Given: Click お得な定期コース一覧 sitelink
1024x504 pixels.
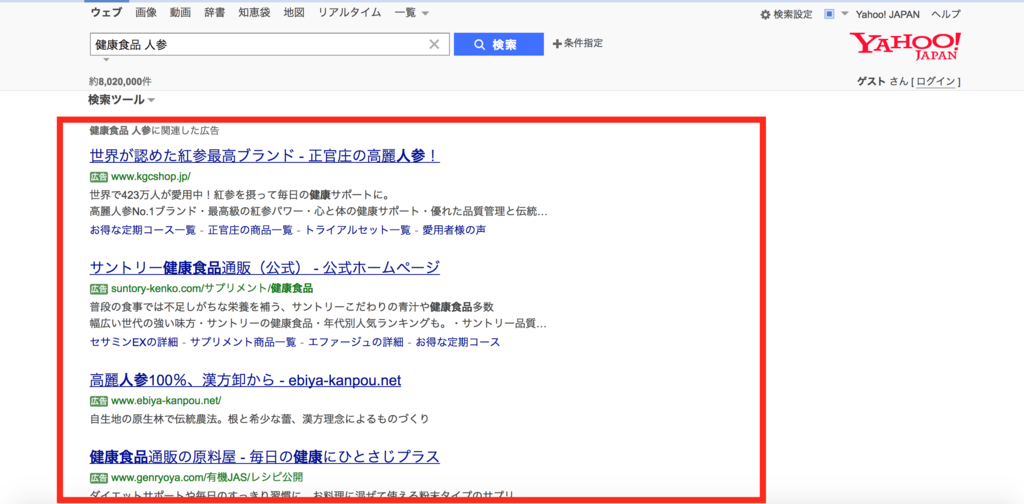Looking at the screenshot, I should tap(143, 230).
